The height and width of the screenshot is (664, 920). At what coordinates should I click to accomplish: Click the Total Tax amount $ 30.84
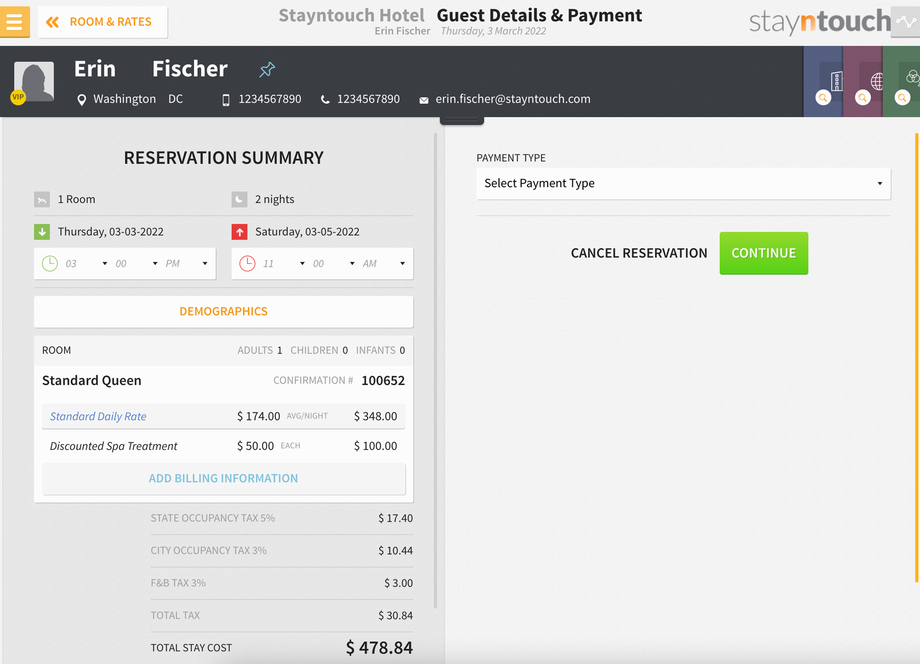395,616
